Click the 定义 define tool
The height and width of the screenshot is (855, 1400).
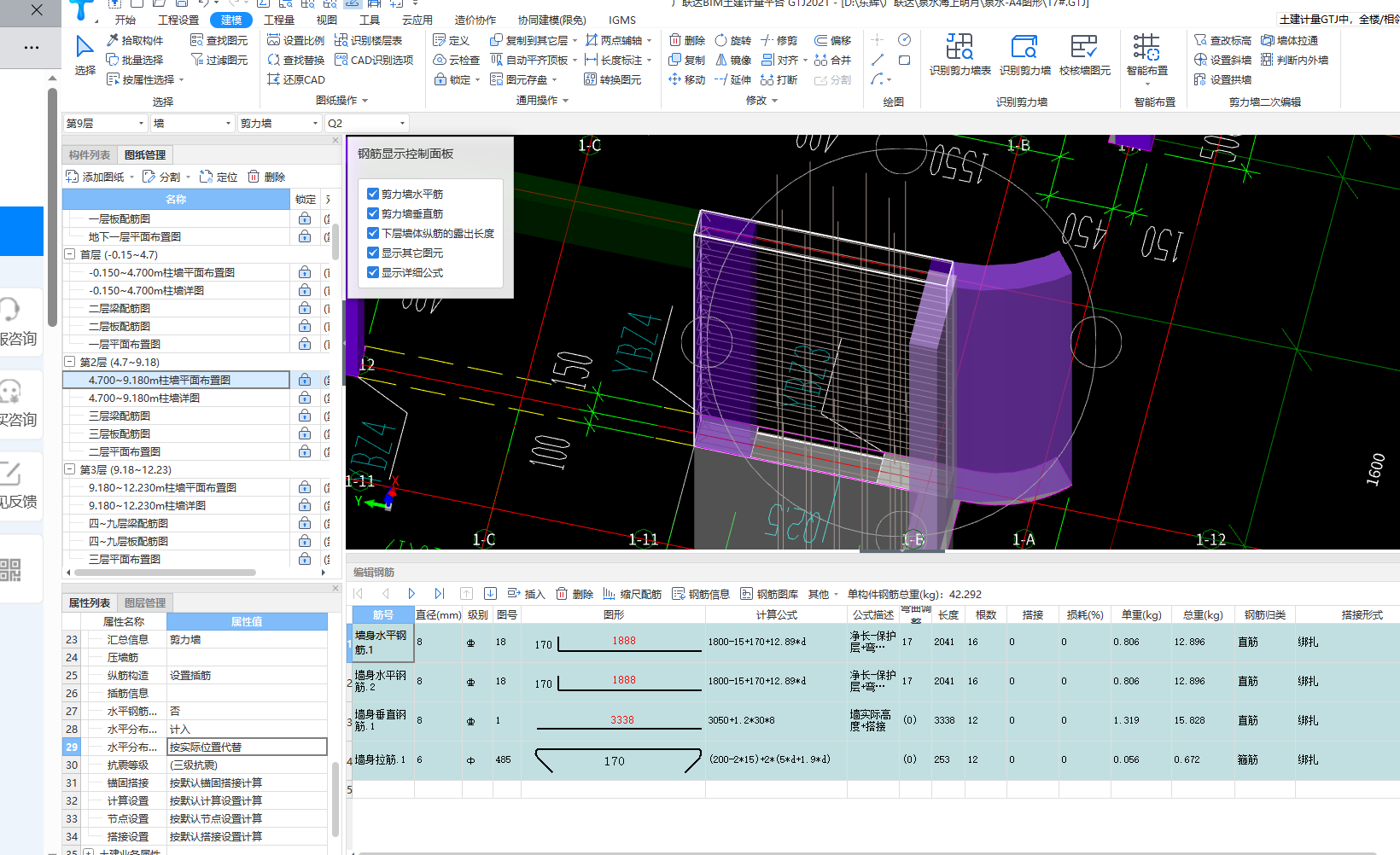point(451,40)
